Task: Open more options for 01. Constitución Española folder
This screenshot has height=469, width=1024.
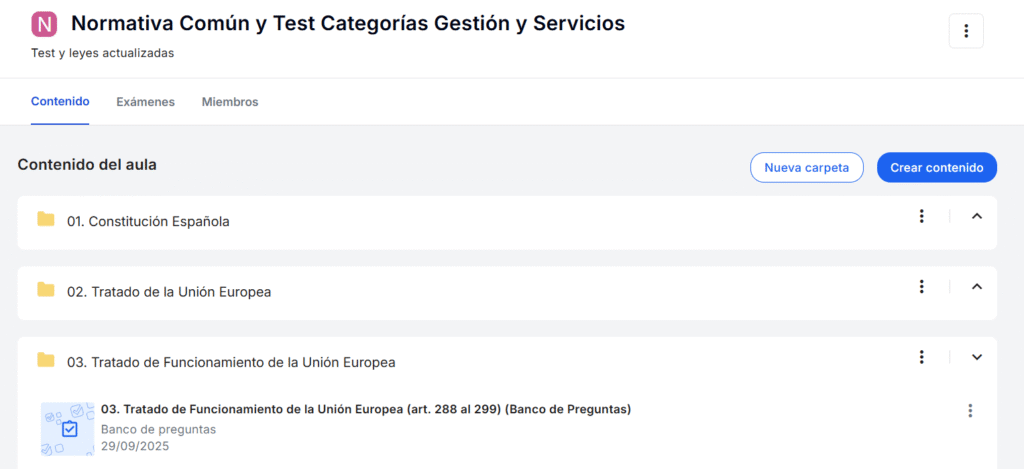Action: click(x=921, y=216)
